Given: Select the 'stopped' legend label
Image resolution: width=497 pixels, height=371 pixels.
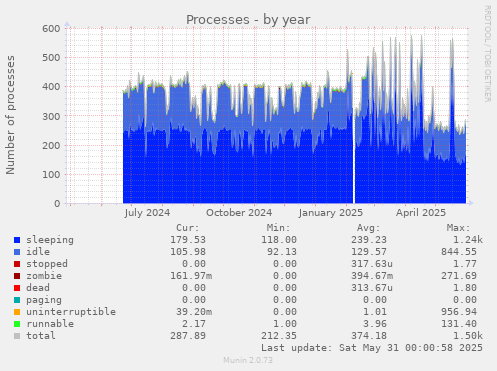Looking at the screenshot, I should [x=47, y=264].
